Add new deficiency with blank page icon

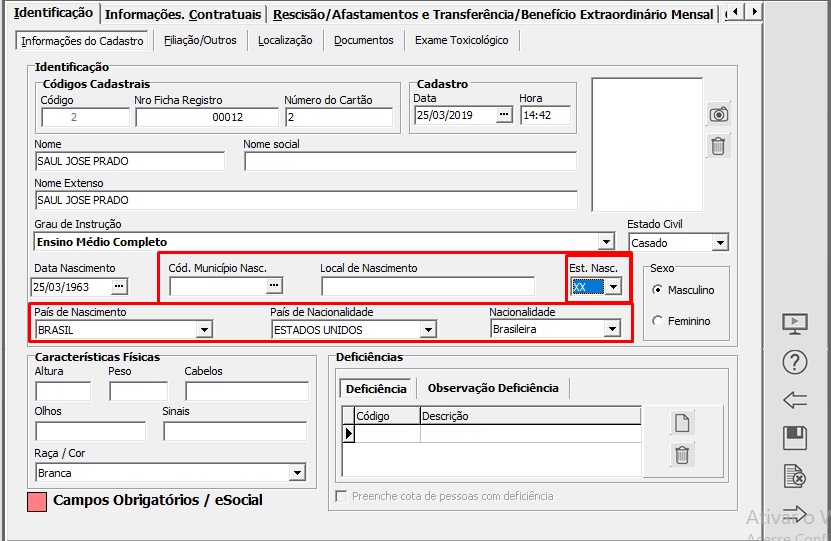(682, 423)
